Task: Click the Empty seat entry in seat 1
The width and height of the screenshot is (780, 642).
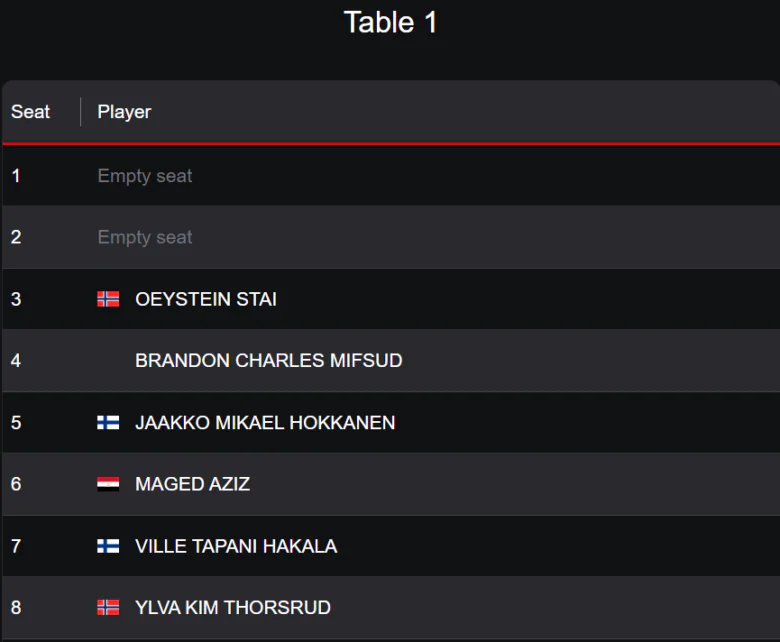Action: point(145,176)
